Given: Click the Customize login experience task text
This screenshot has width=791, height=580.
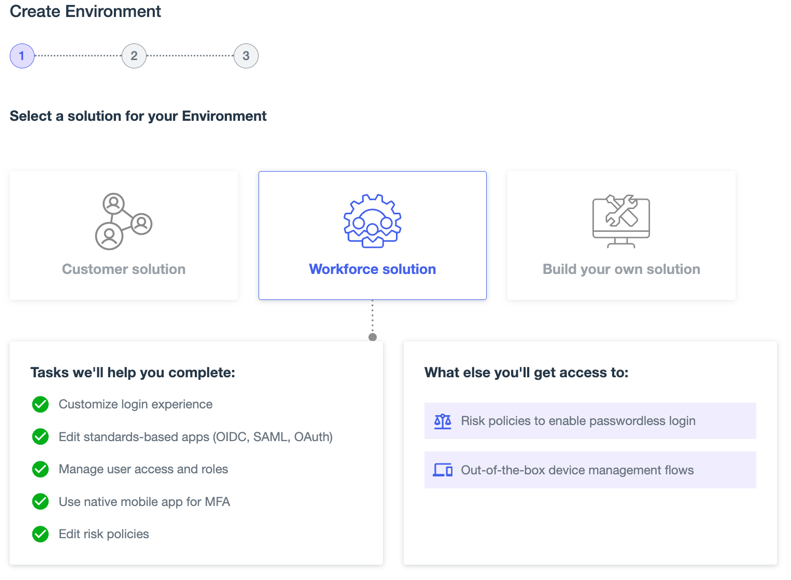Looking at the screenshot, I should click(x=135, y=404).
